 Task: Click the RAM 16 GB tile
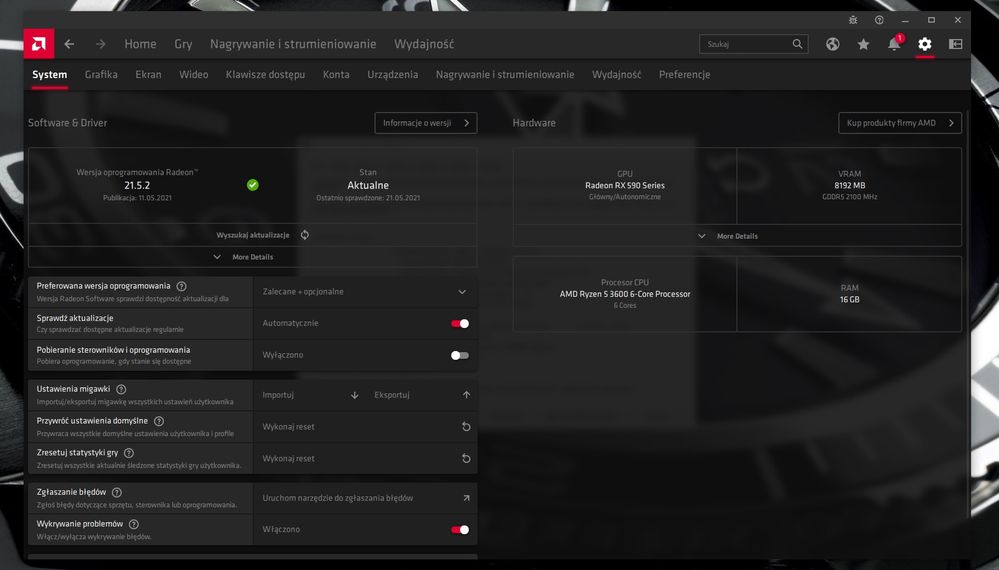point(849,294)
